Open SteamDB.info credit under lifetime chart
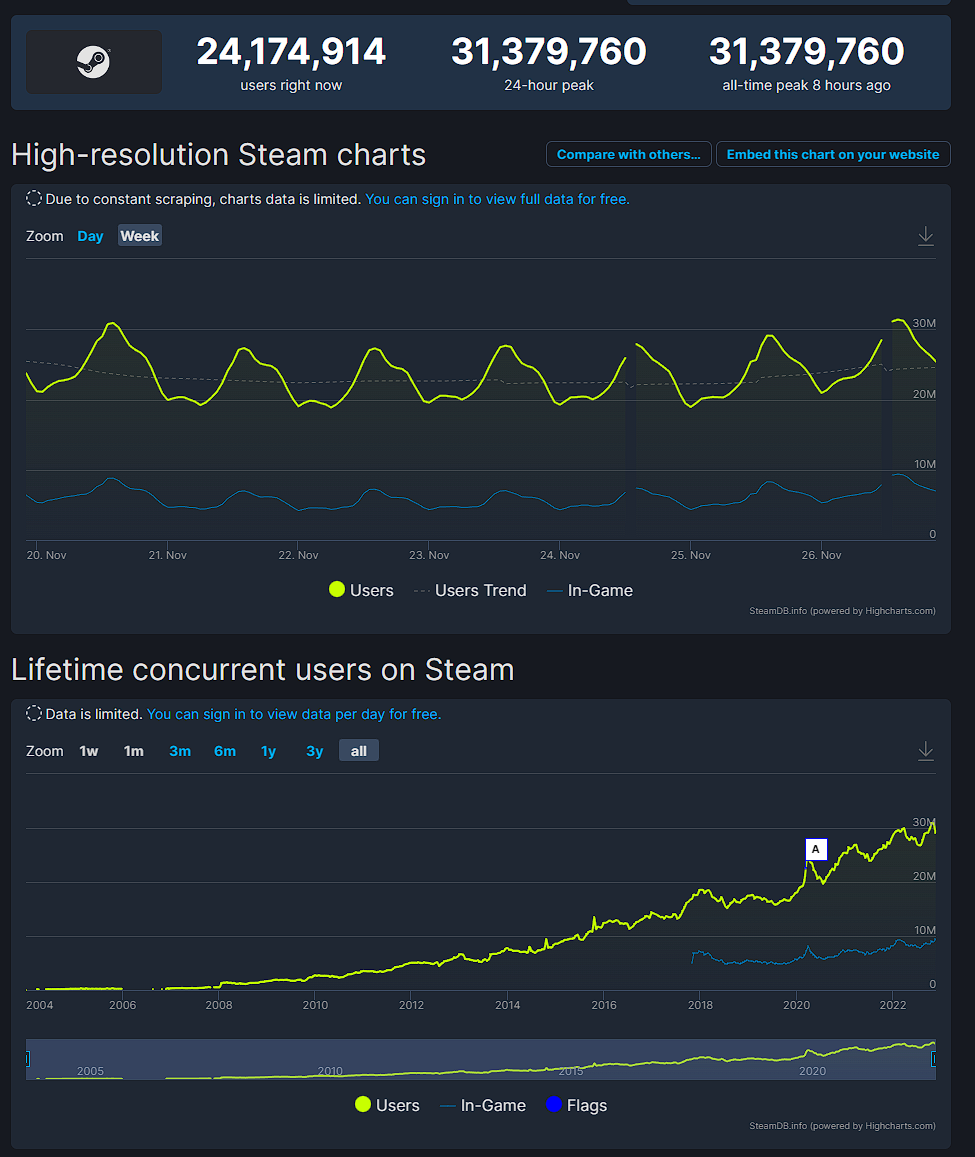975x1157 pixels. tap(842, 1126)
